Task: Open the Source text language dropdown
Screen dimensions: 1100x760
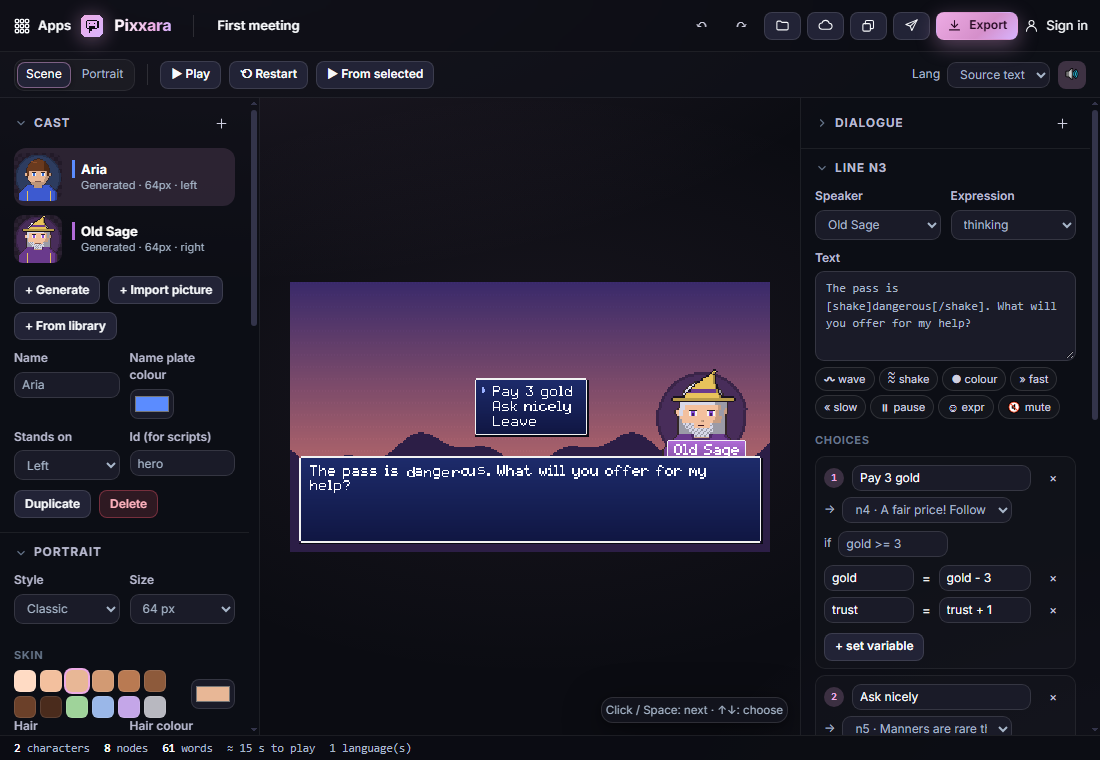Action: 998,75
